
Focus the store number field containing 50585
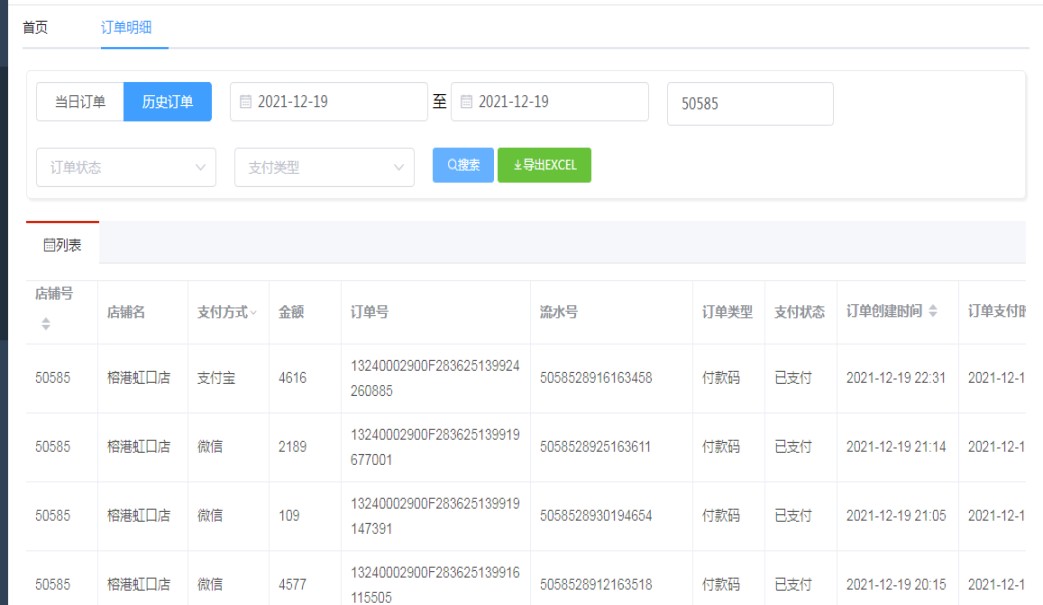click(749, 104)
